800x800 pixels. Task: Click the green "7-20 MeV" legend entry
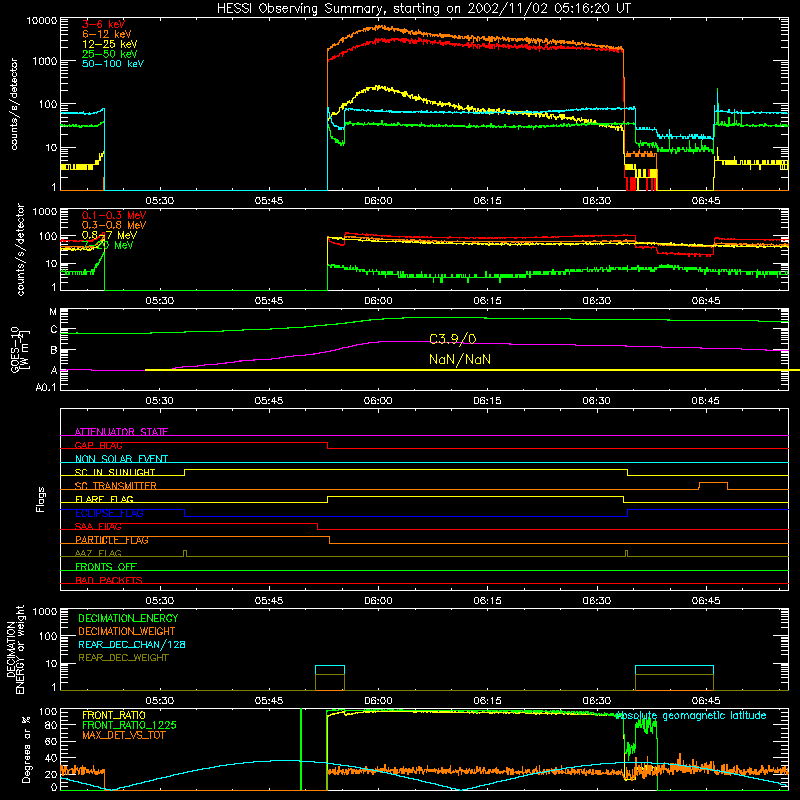[x=108, y=245]
